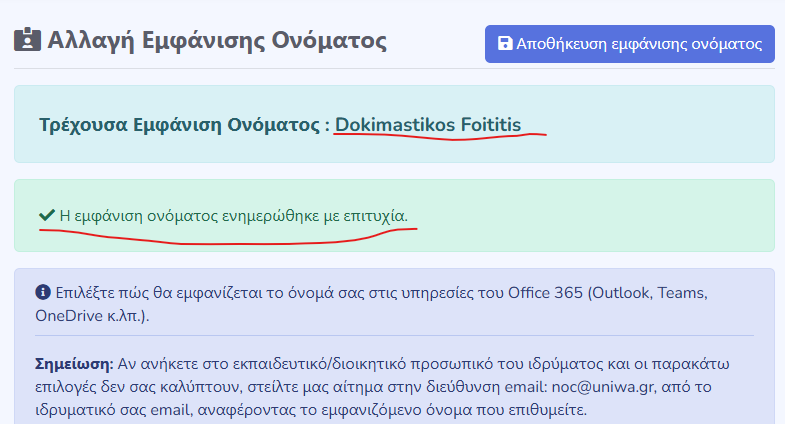Click the info circle icon before 'Επιλέξτε'
This screenshot has width=785, height=424.
point(43,293)
